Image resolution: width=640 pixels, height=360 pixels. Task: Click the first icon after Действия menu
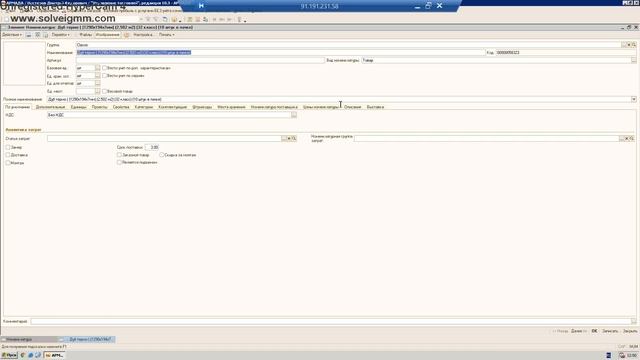29,35
